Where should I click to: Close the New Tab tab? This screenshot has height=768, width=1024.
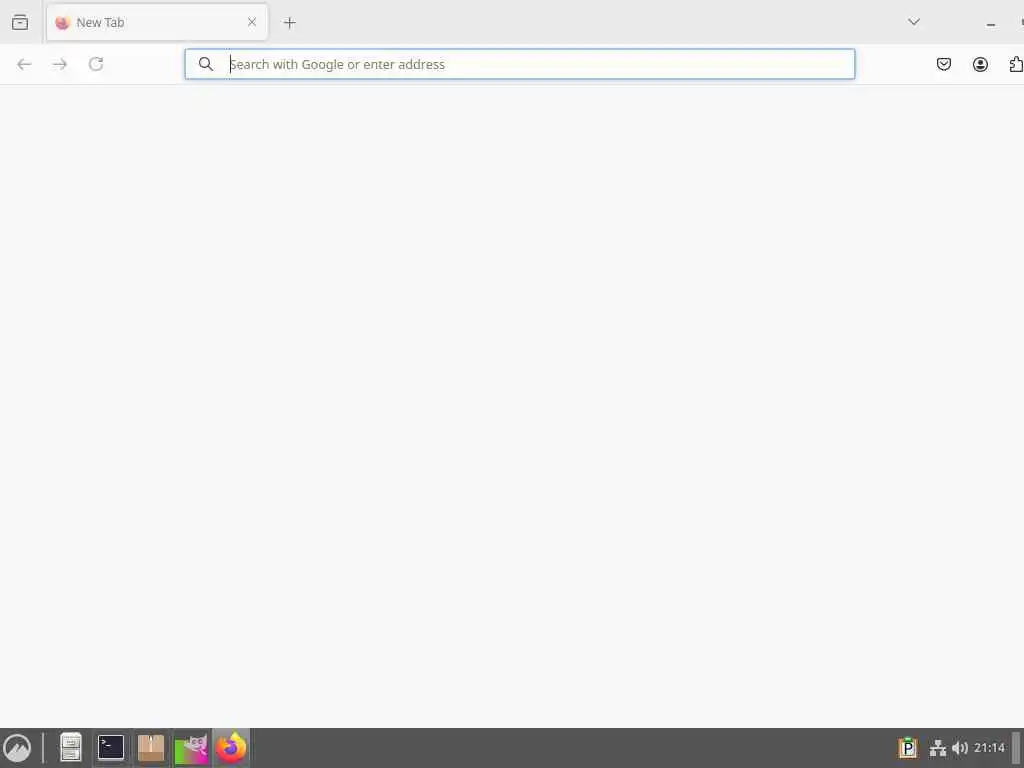pyautogui.click(x=251, y=22)
